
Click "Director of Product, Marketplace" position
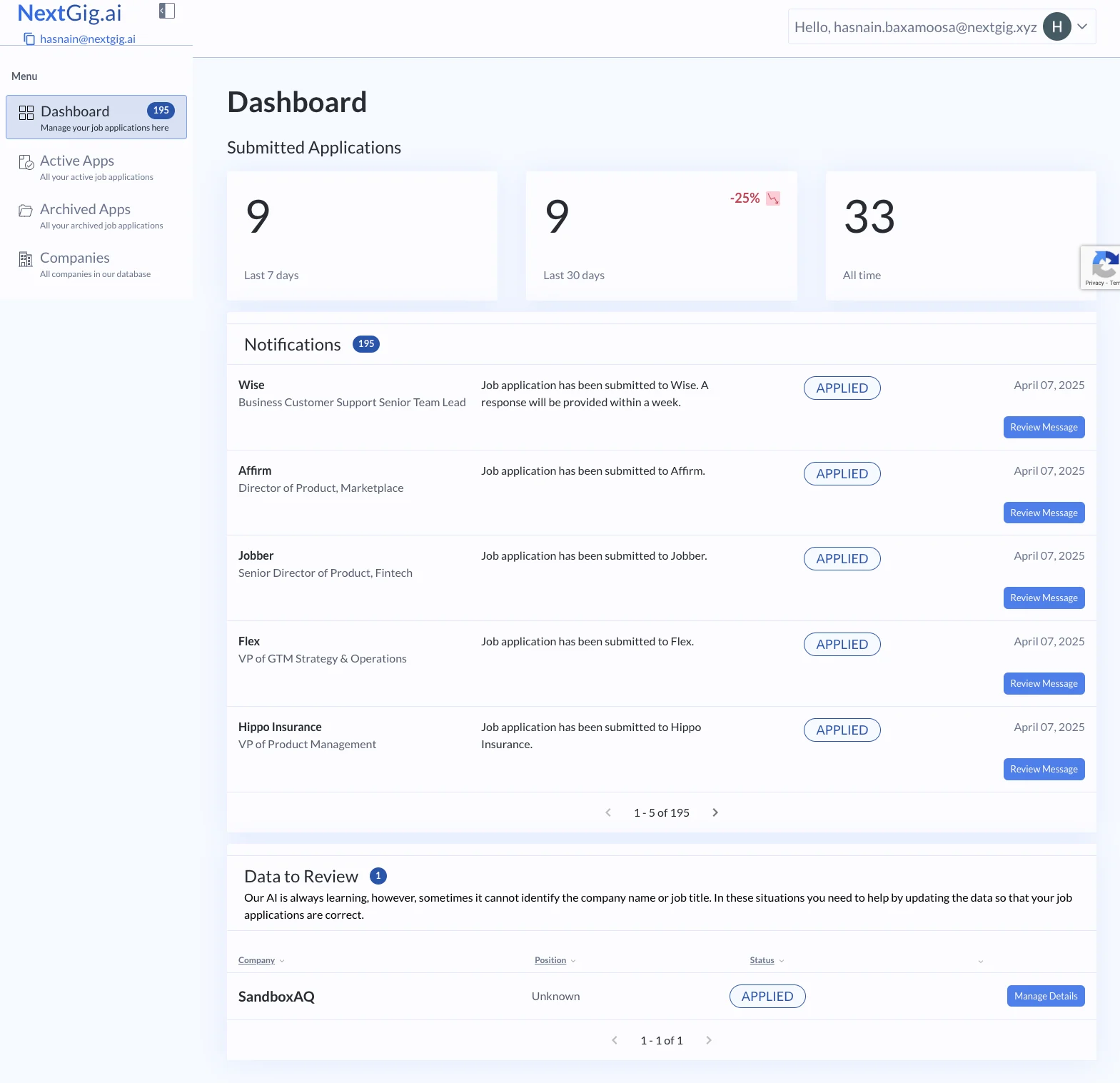pyautogui.click(x=321, y=488)
